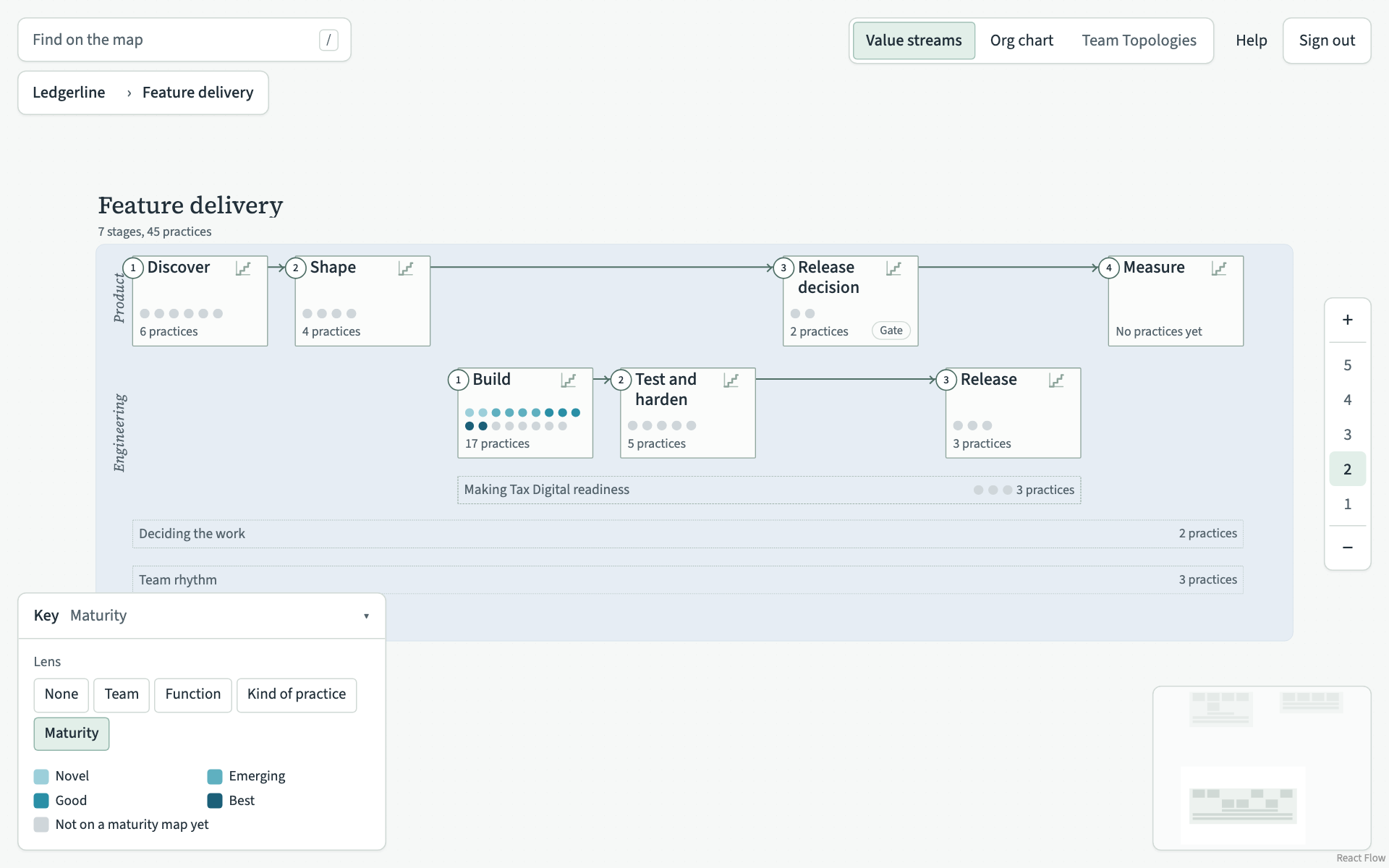Zoom in with the plus button
The width and height of the screenshot is (1389, 868).
click(1347, 320)
